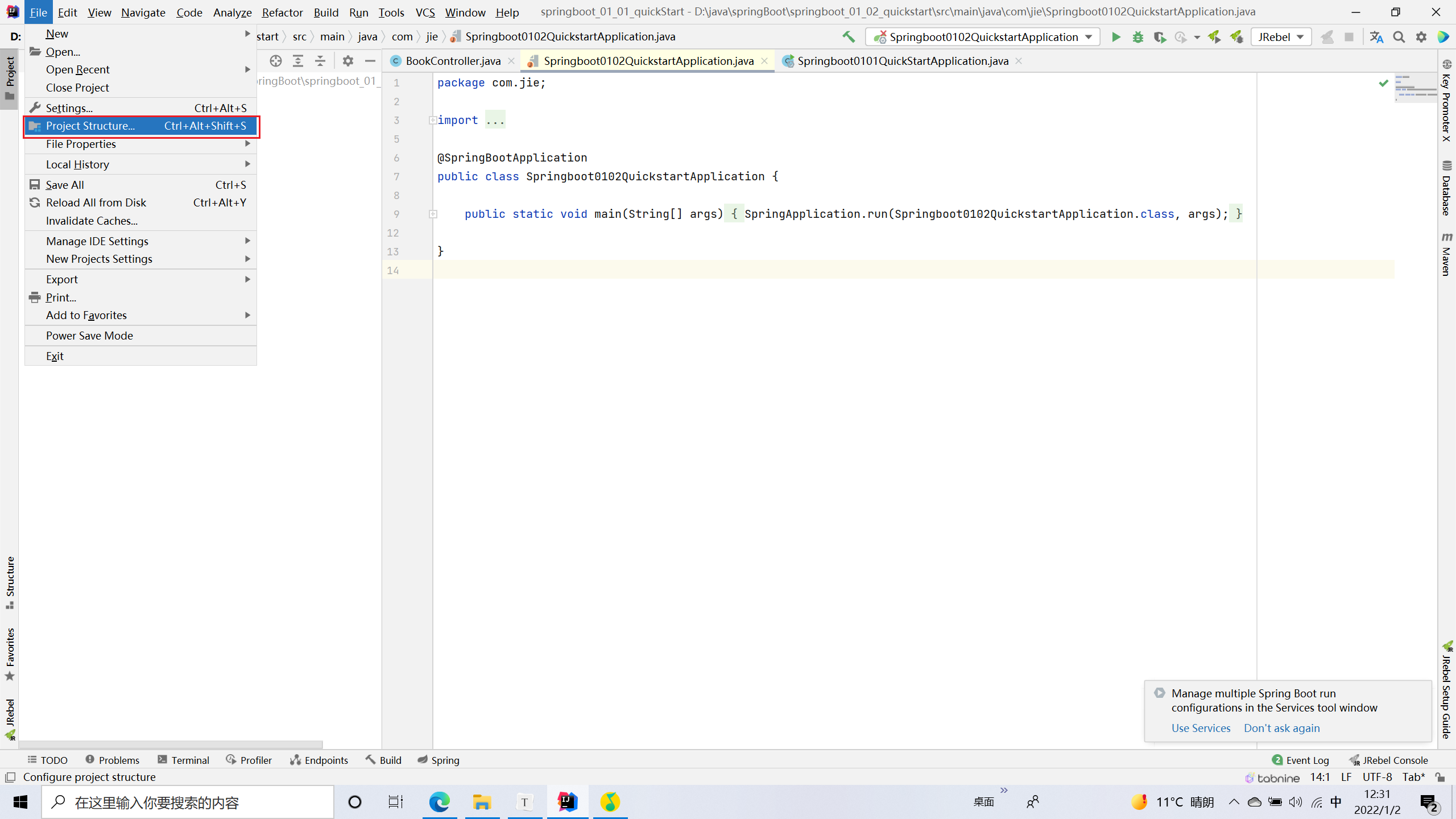Expand the Export submenu

141,279
